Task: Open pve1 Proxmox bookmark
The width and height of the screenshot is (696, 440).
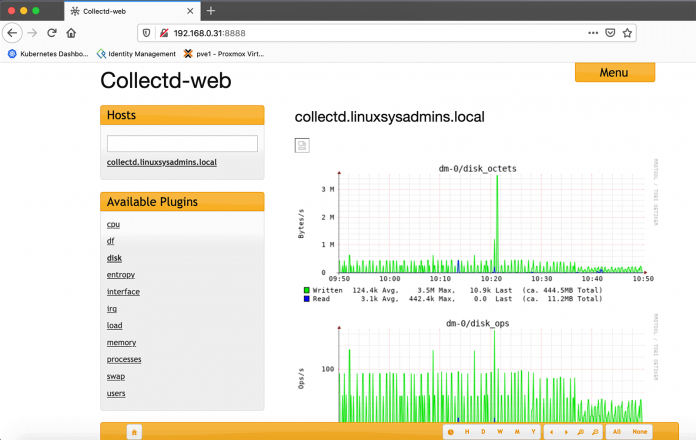Action: click(224, 54)
